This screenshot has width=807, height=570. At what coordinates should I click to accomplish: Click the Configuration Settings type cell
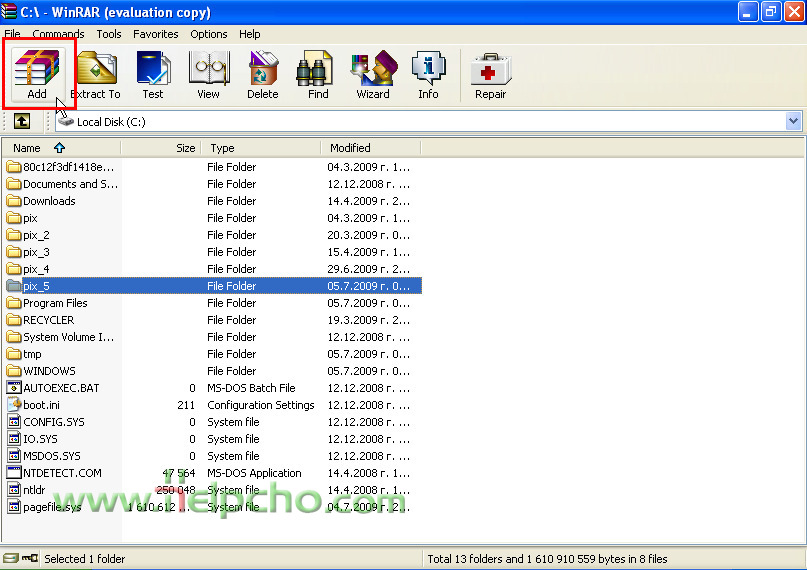pos(260,405)
